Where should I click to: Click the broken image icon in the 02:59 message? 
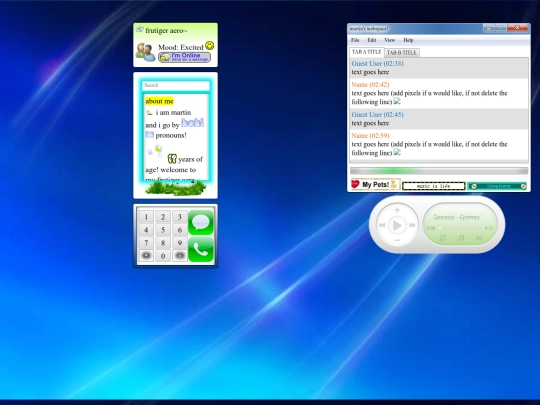[x=397, y=152]
